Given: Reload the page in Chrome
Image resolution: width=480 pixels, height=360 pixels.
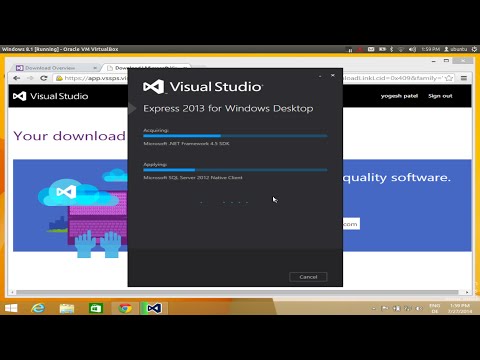Looking at the screenshot, I should pyautogui.click(x=44, y=78).
